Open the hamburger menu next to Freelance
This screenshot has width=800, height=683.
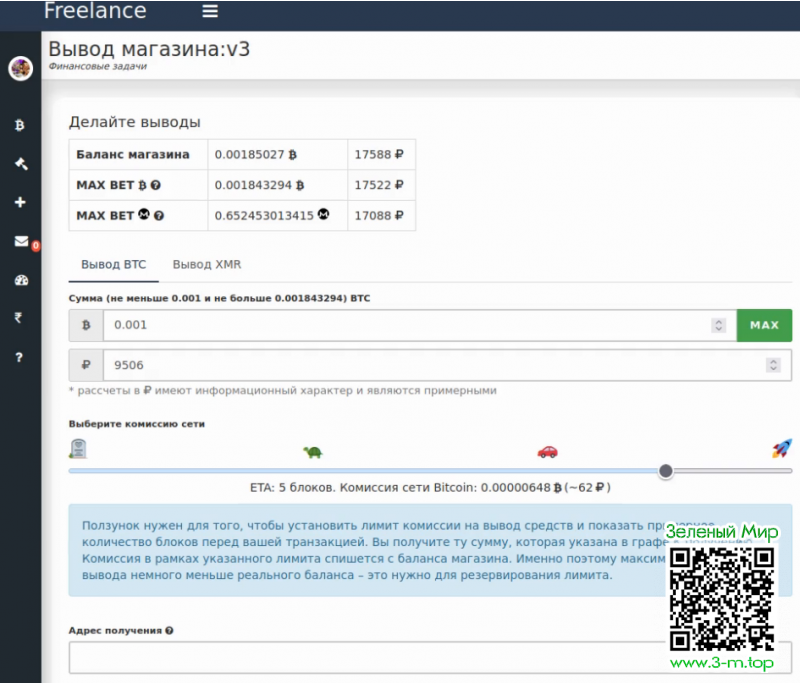[x=210, y=12]
